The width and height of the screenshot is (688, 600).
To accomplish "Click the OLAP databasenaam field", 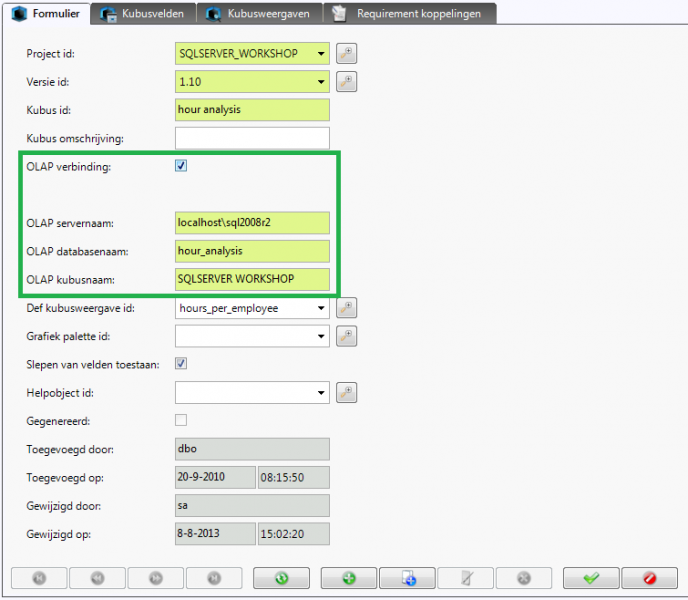I will click(252, 251).
